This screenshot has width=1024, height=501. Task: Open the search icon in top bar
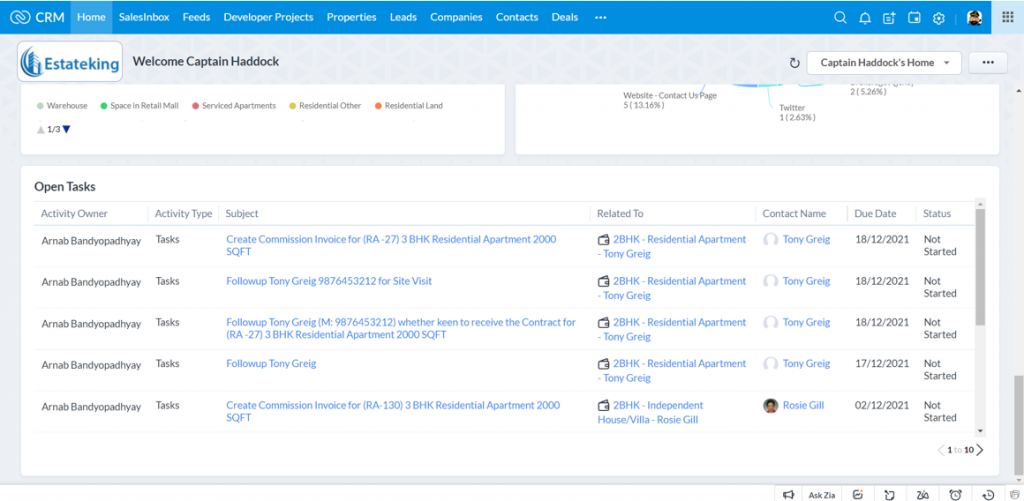pos(840,18)
